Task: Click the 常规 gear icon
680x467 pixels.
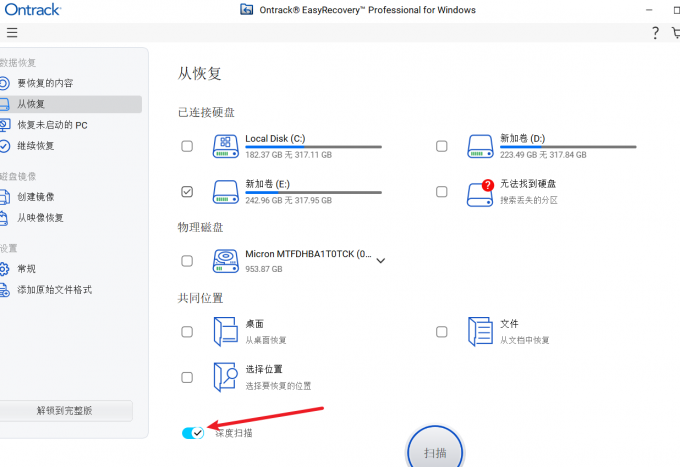Action: pyautogui.click(x=4, y=269)
